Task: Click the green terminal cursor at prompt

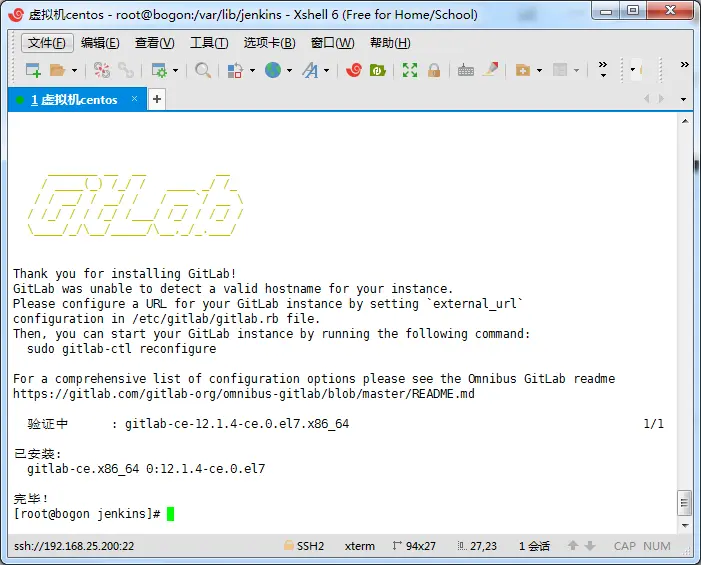Action: (x=170, y=514)
